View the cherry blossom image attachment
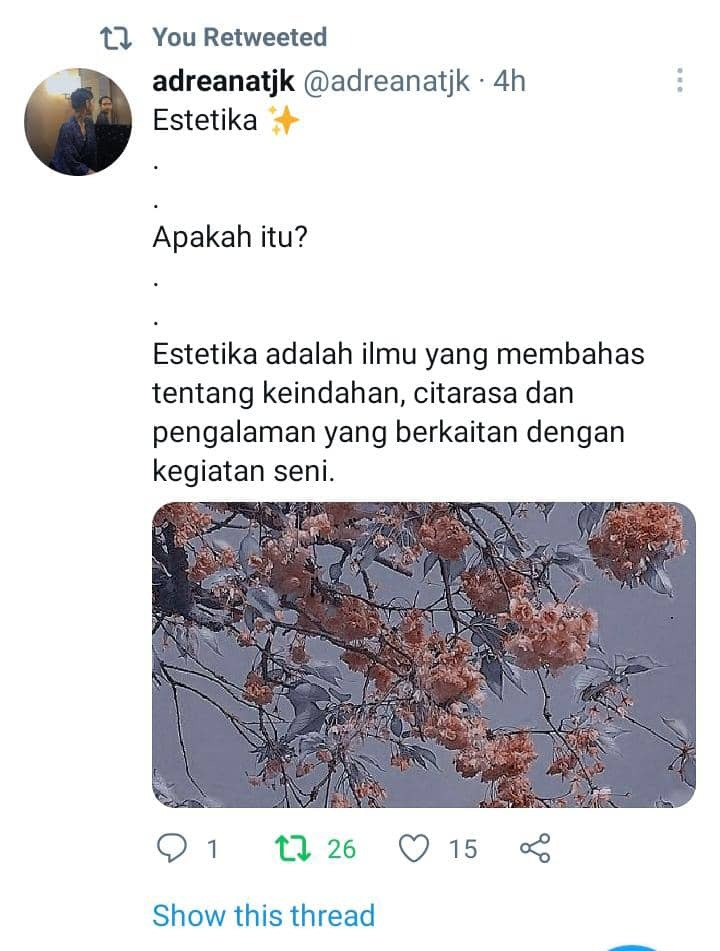 423,655
